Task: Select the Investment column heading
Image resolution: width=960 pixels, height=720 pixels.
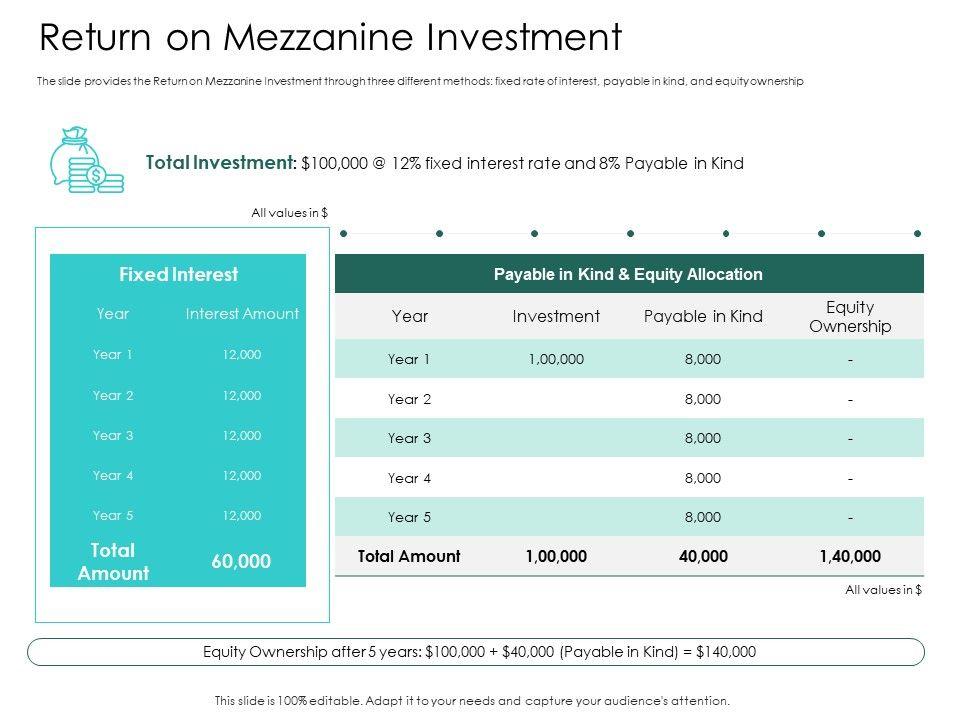Action: point(556,316)
